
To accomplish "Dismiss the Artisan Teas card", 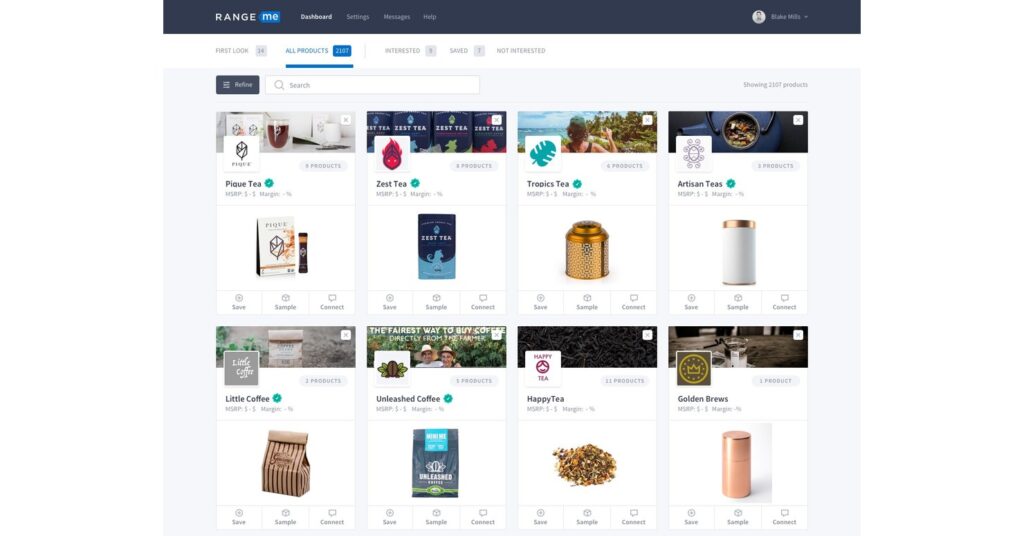I will (x=798, y=120).
